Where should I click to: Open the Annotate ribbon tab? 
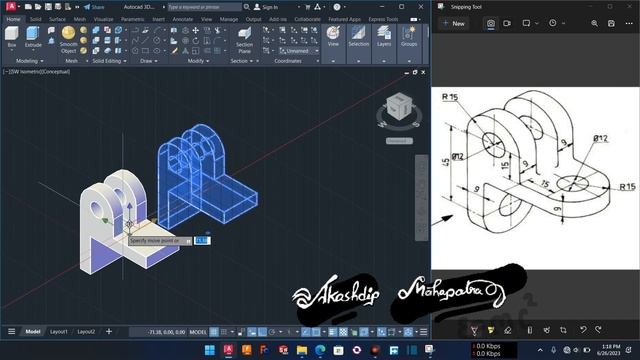[182, 19]
